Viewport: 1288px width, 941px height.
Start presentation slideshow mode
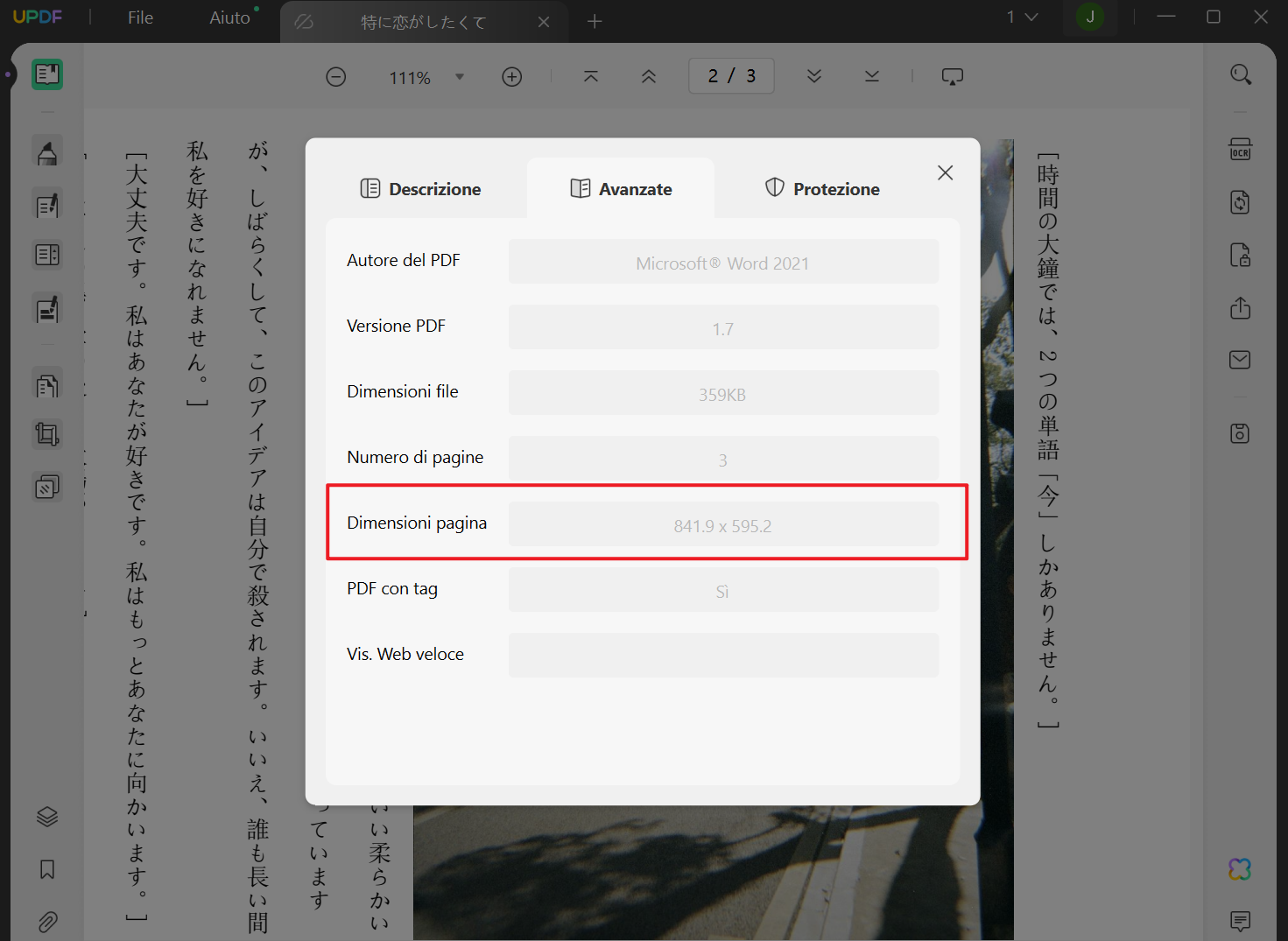coord(953,77)
